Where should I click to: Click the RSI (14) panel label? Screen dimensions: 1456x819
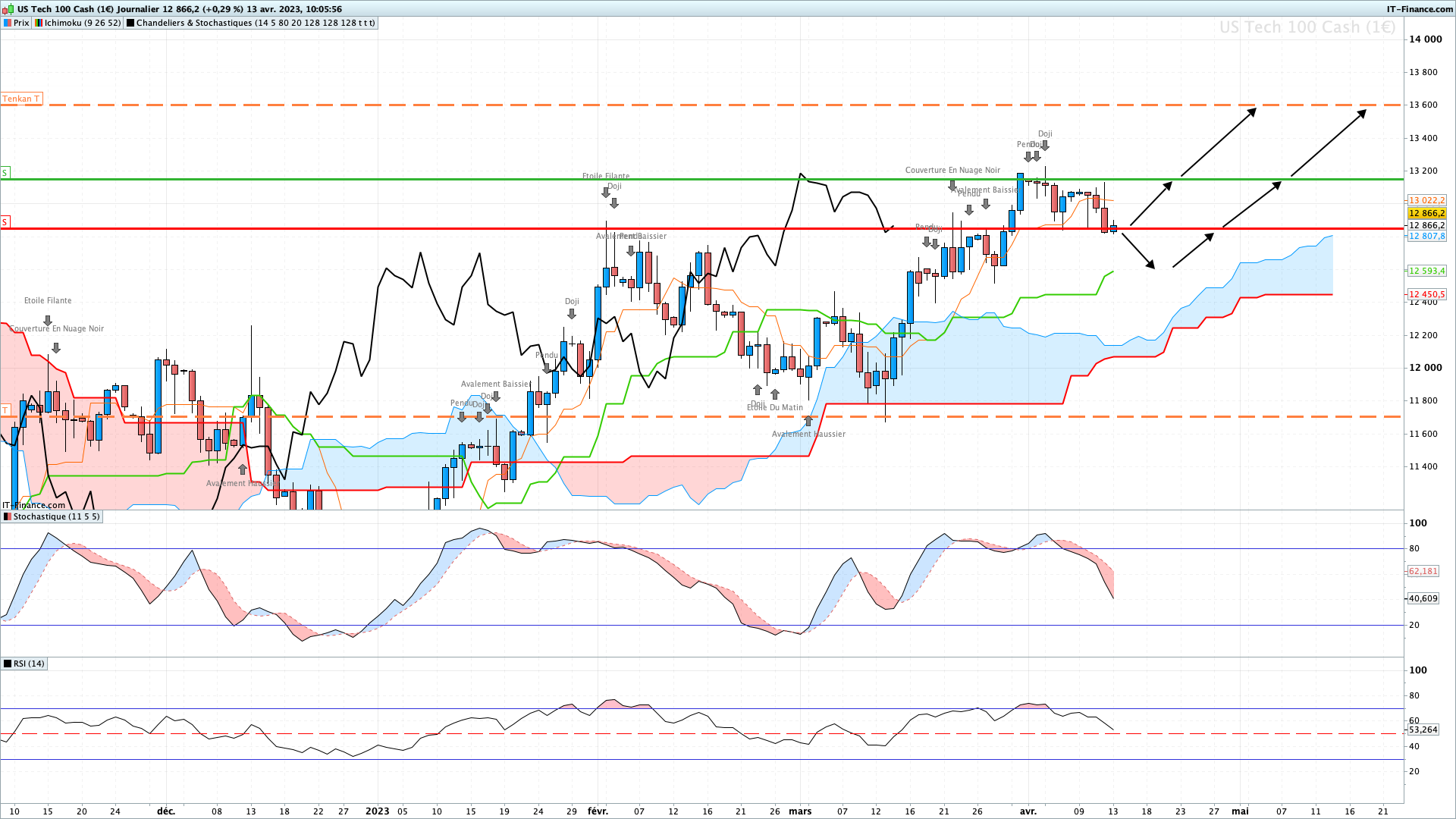coord(29,664)
